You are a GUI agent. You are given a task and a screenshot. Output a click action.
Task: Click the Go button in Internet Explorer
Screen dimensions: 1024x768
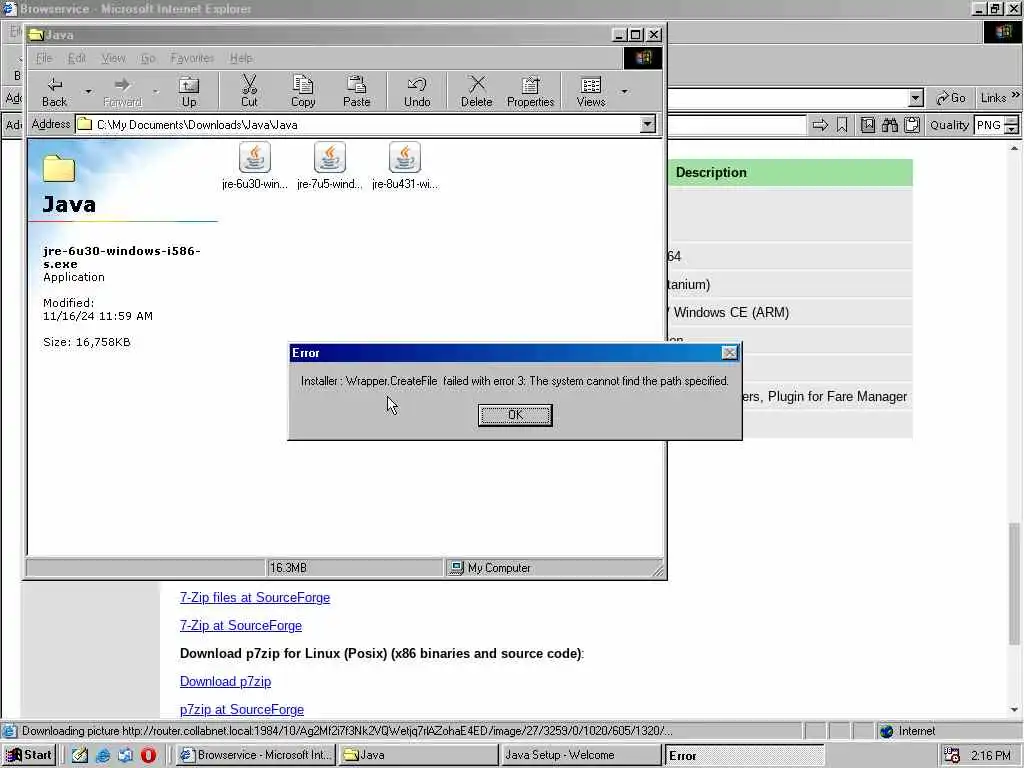(x=951, y=98)
